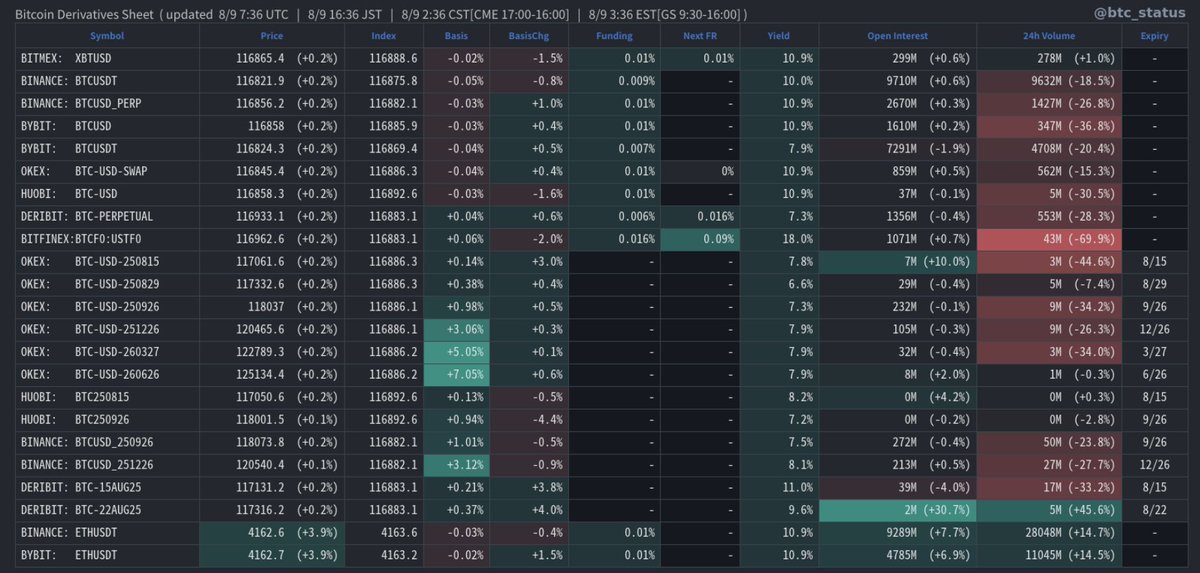The image size is (1200, 573).
Task: Click the Yield column header
Action: click(x=778, y=36)
